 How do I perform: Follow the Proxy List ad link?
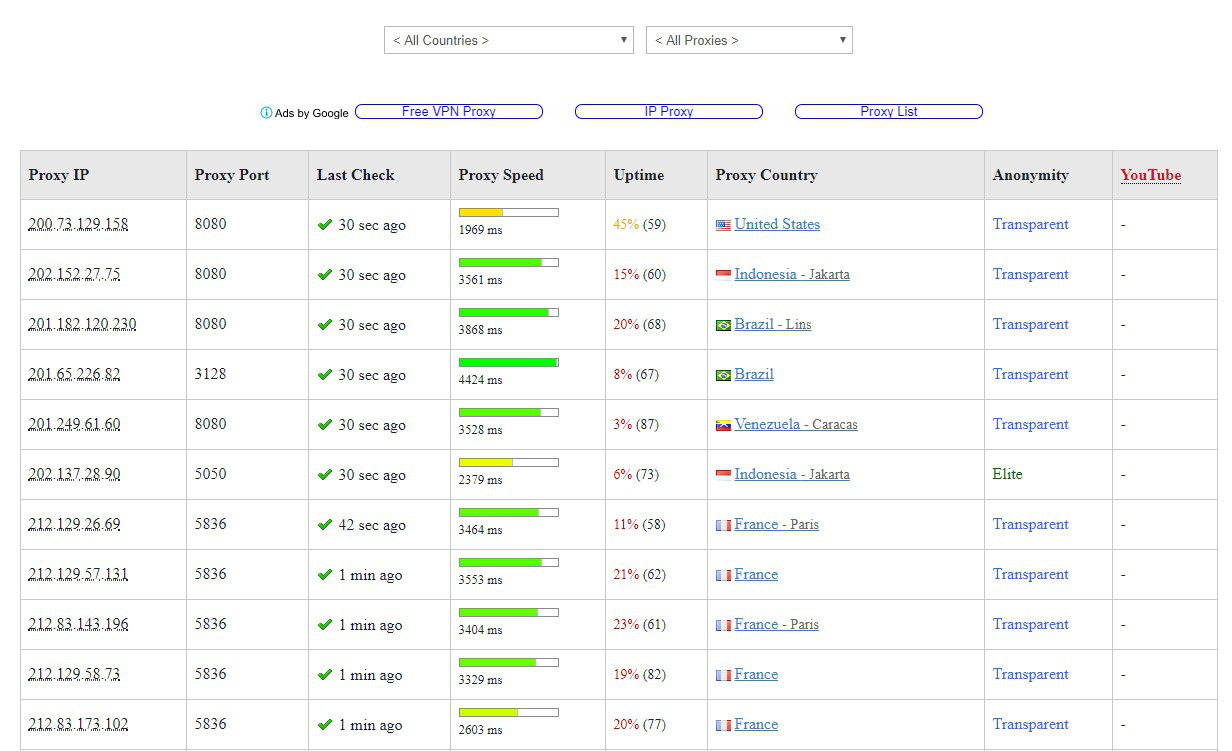(x=888, y=111)
